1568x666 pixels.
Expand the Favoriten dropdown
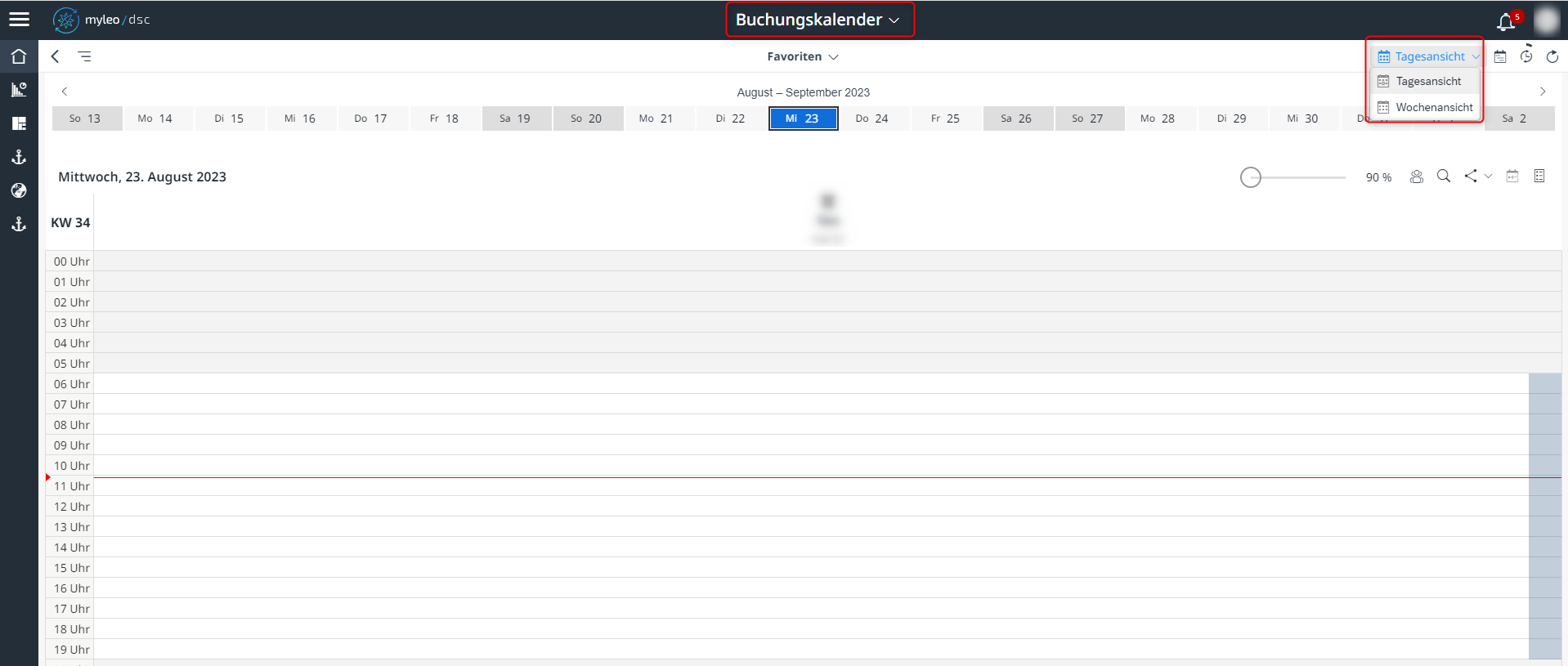(803, 56)
